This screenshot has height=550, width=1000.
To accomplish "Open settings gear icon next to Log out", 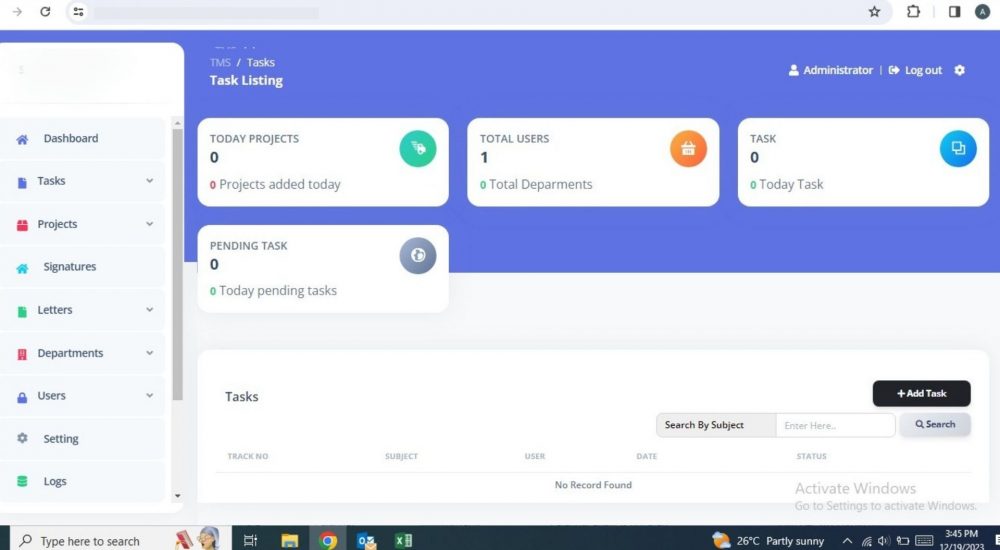I will point(960,70).
